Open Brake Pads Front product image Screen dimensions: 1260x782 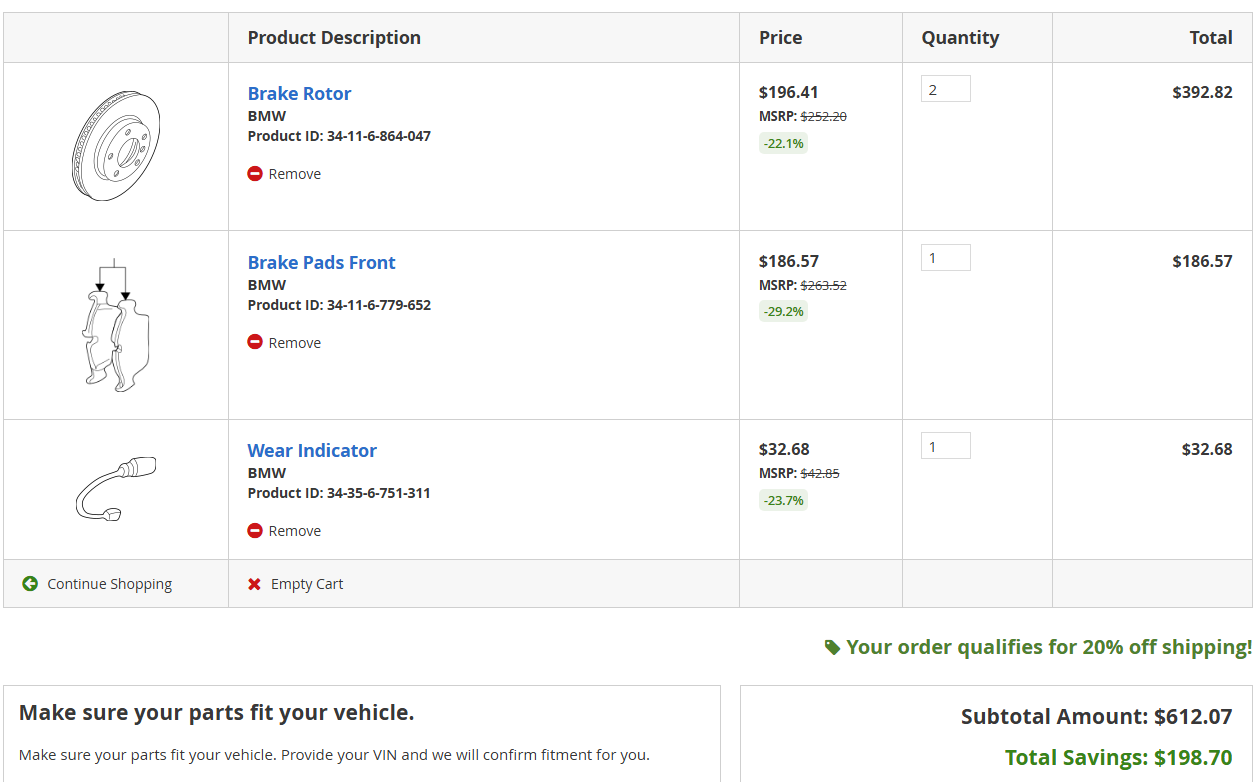(x=116, y=325)
